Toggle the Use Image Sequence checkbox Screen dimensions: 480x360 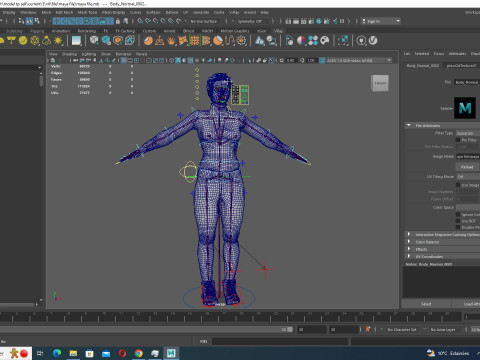(458, 185)
